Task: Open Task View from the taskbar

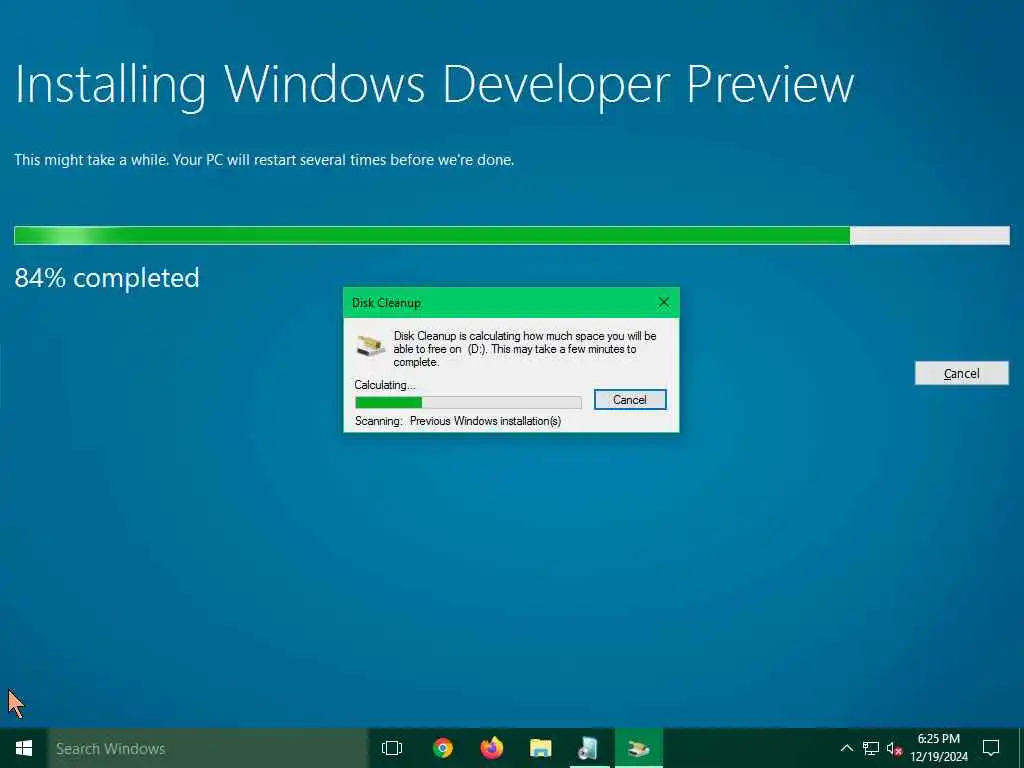Action: click(392, 748)
